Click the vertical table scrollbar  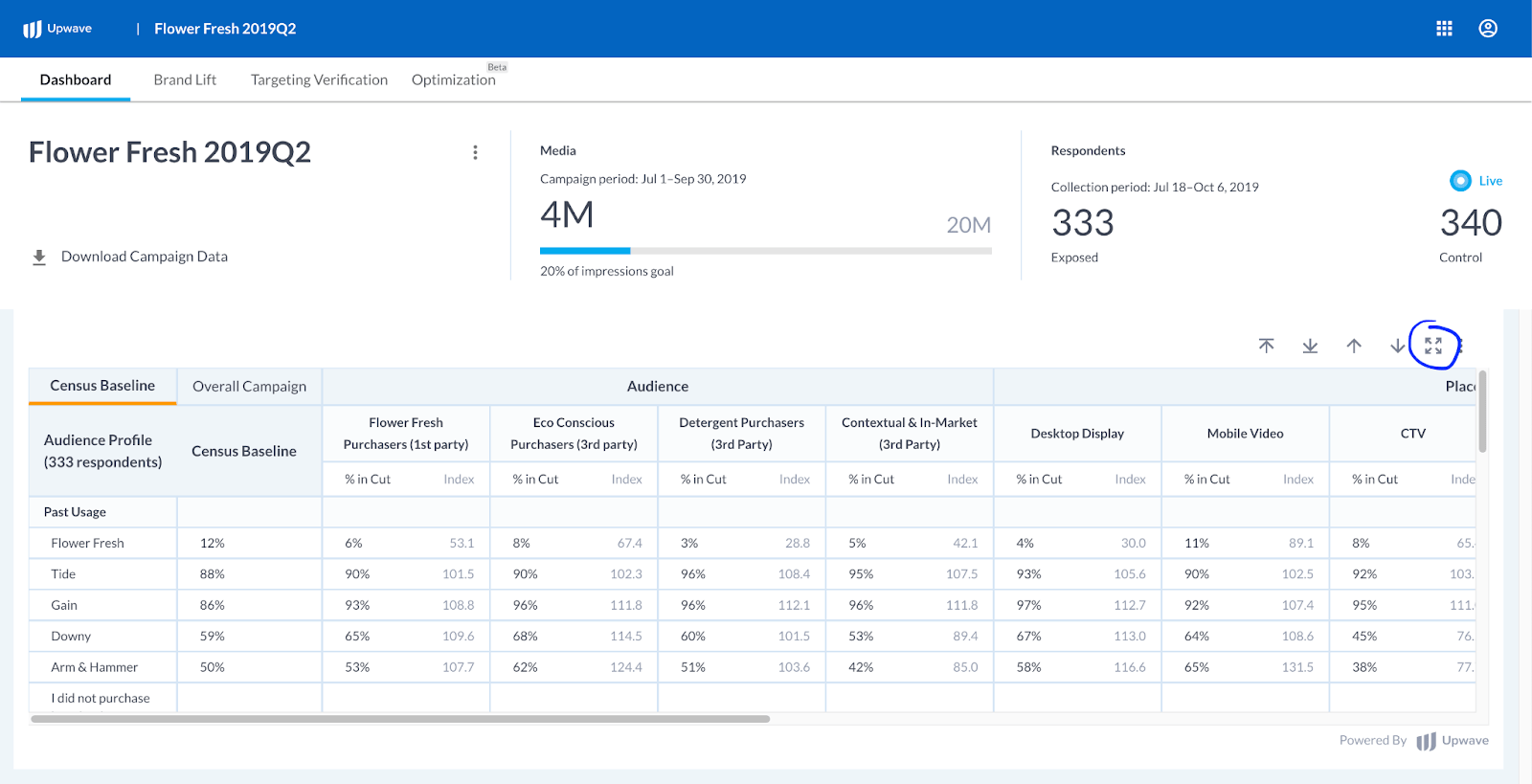(1482, 412)
